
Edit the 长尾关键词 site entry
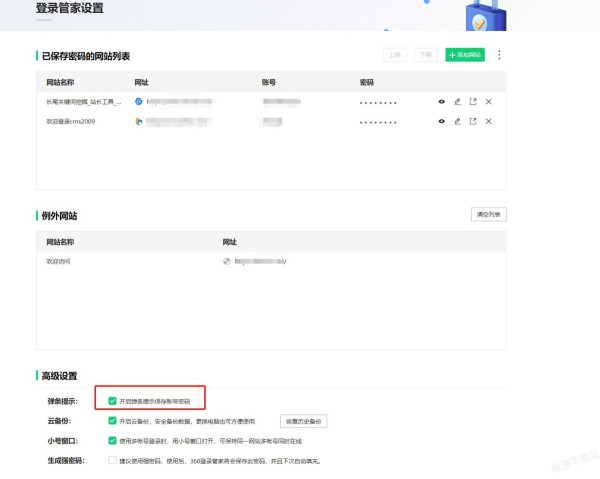pos(457,102)
